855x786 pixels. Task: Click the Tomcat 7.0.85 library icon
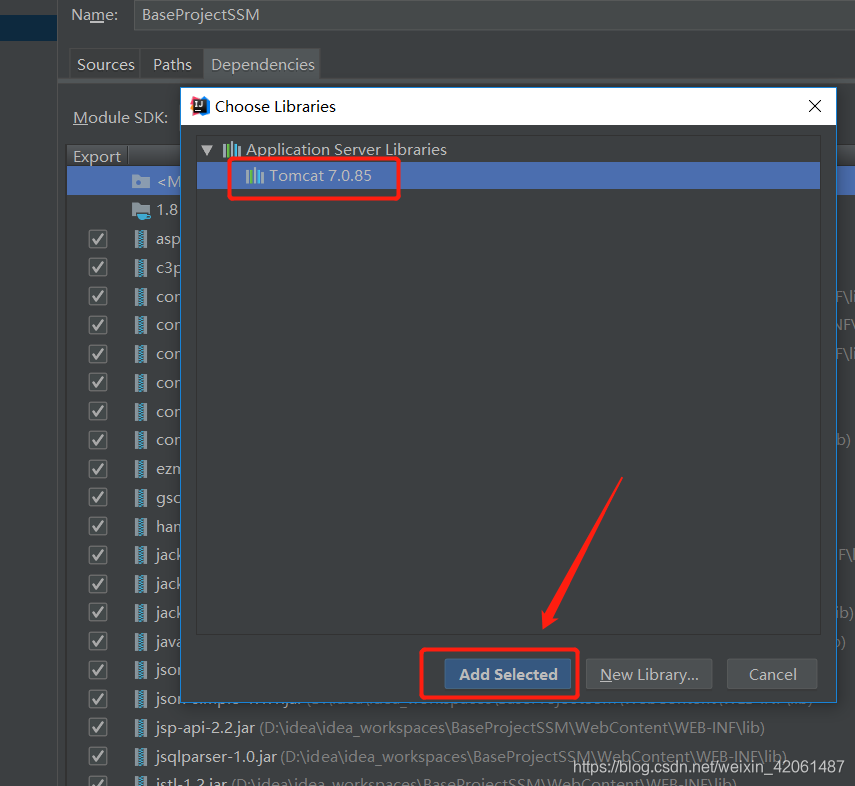[255, 176]
